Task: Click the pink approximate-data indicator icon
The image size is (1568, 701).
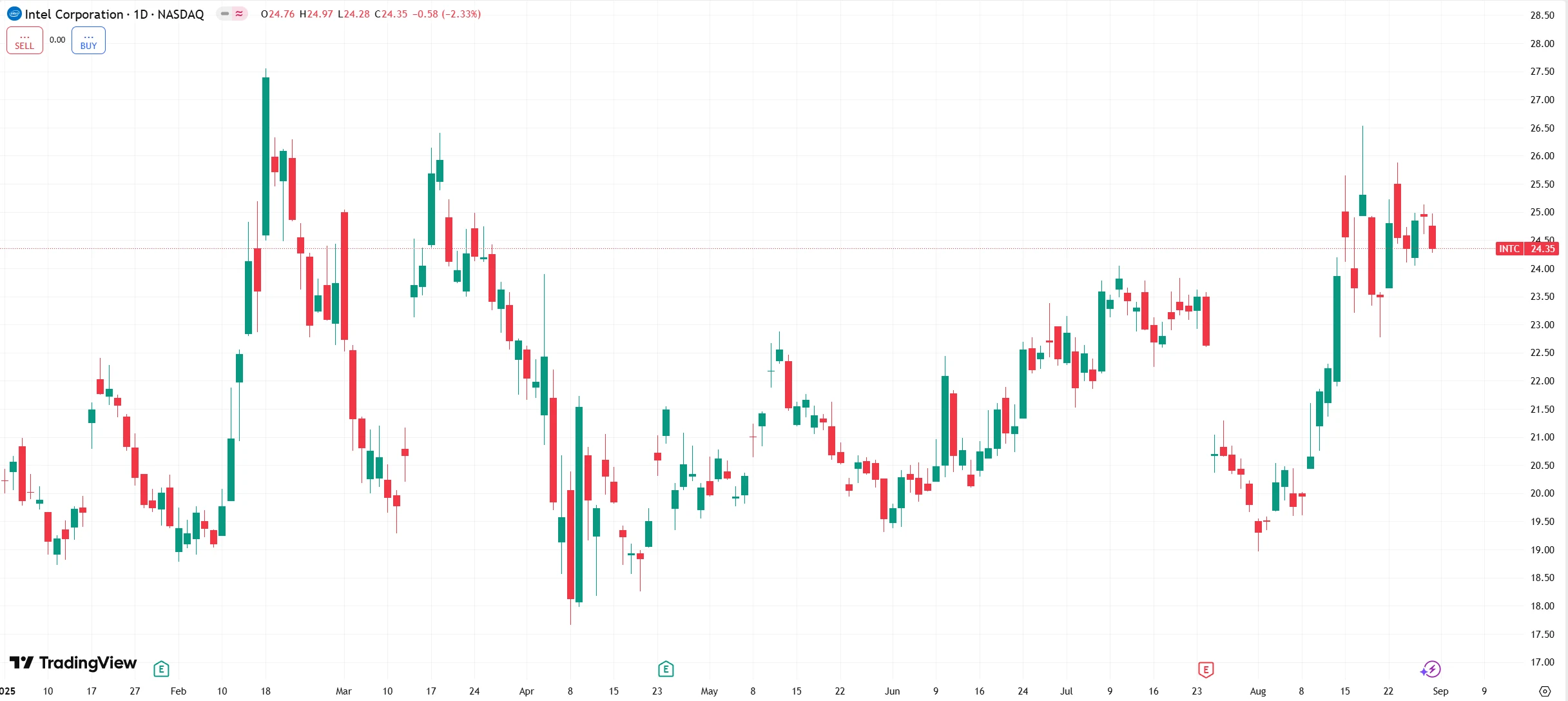Action: pyautogui.click(x=239, y=14)
